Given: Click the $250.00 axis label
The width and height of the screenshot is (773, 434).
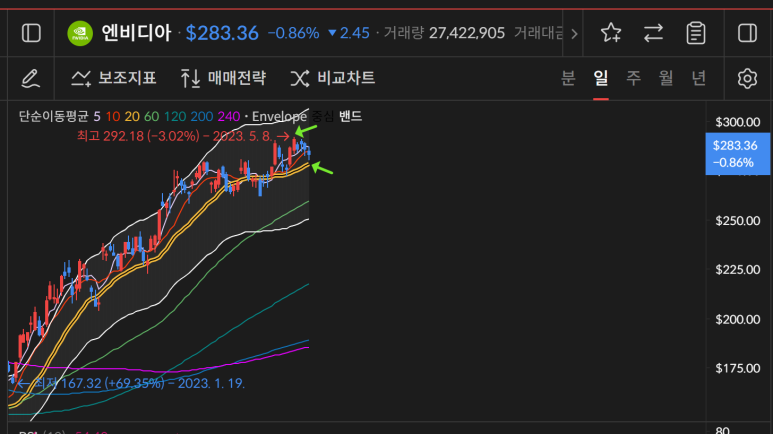Looking at the screenshot, I should (x=738, y=220).
